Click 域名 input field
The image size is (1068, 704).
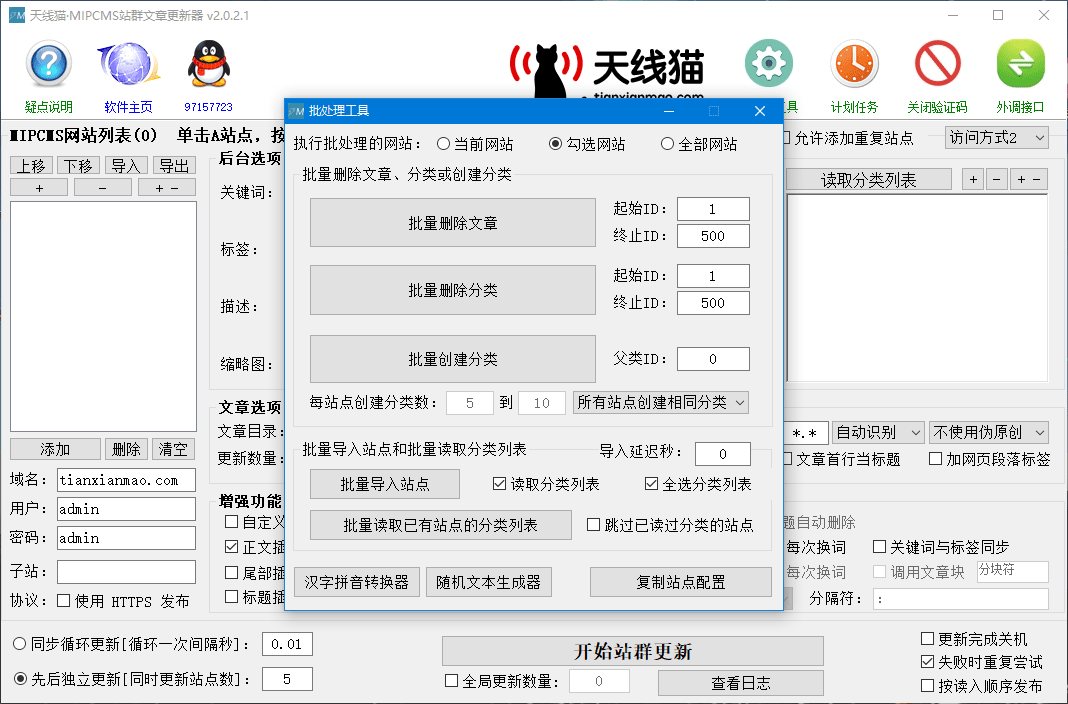point(126,480)
